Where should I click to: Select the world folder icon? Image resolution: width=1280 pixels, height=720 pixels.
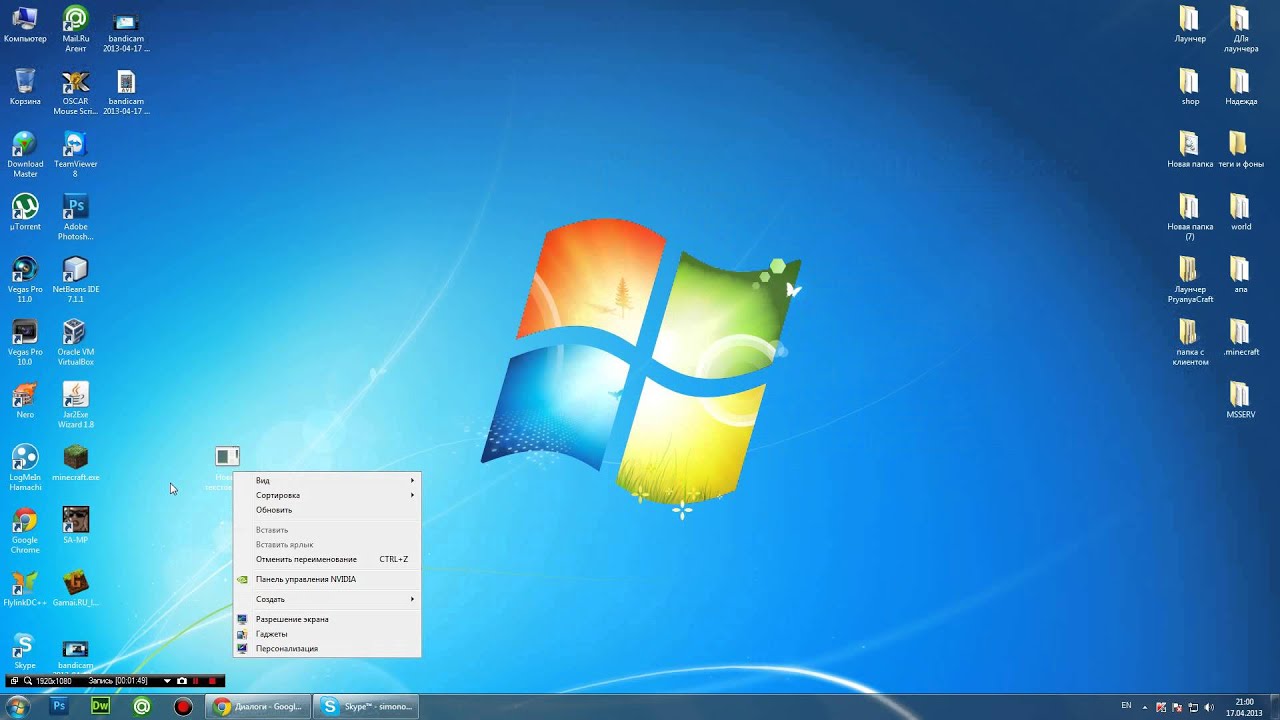click(x=1240, y=212)
